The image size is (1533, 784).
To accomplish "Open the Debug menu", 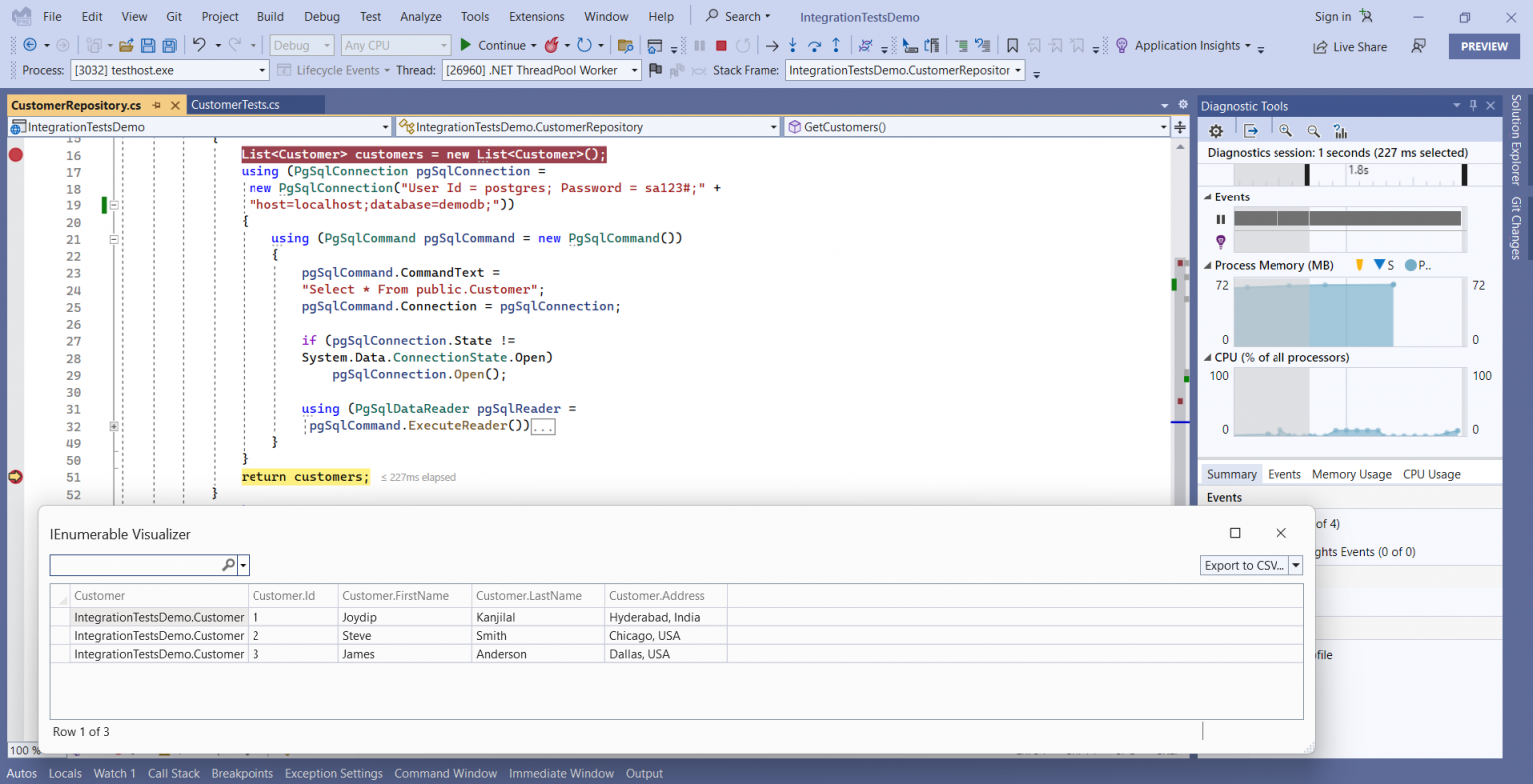I will [321, 16].
